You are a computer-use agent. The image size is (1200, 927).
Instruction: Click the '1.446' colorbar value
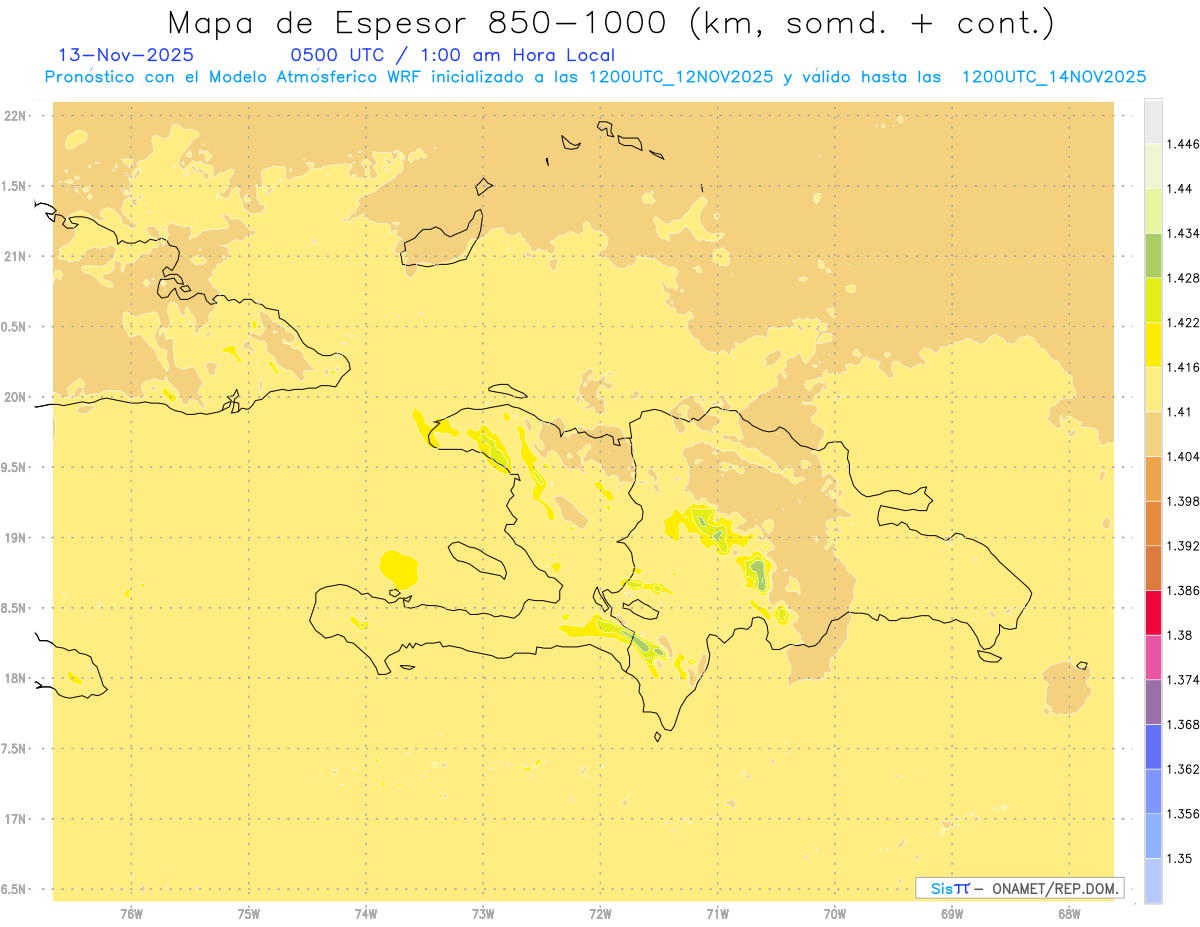pyautogui.click(x=1183, y=145)
